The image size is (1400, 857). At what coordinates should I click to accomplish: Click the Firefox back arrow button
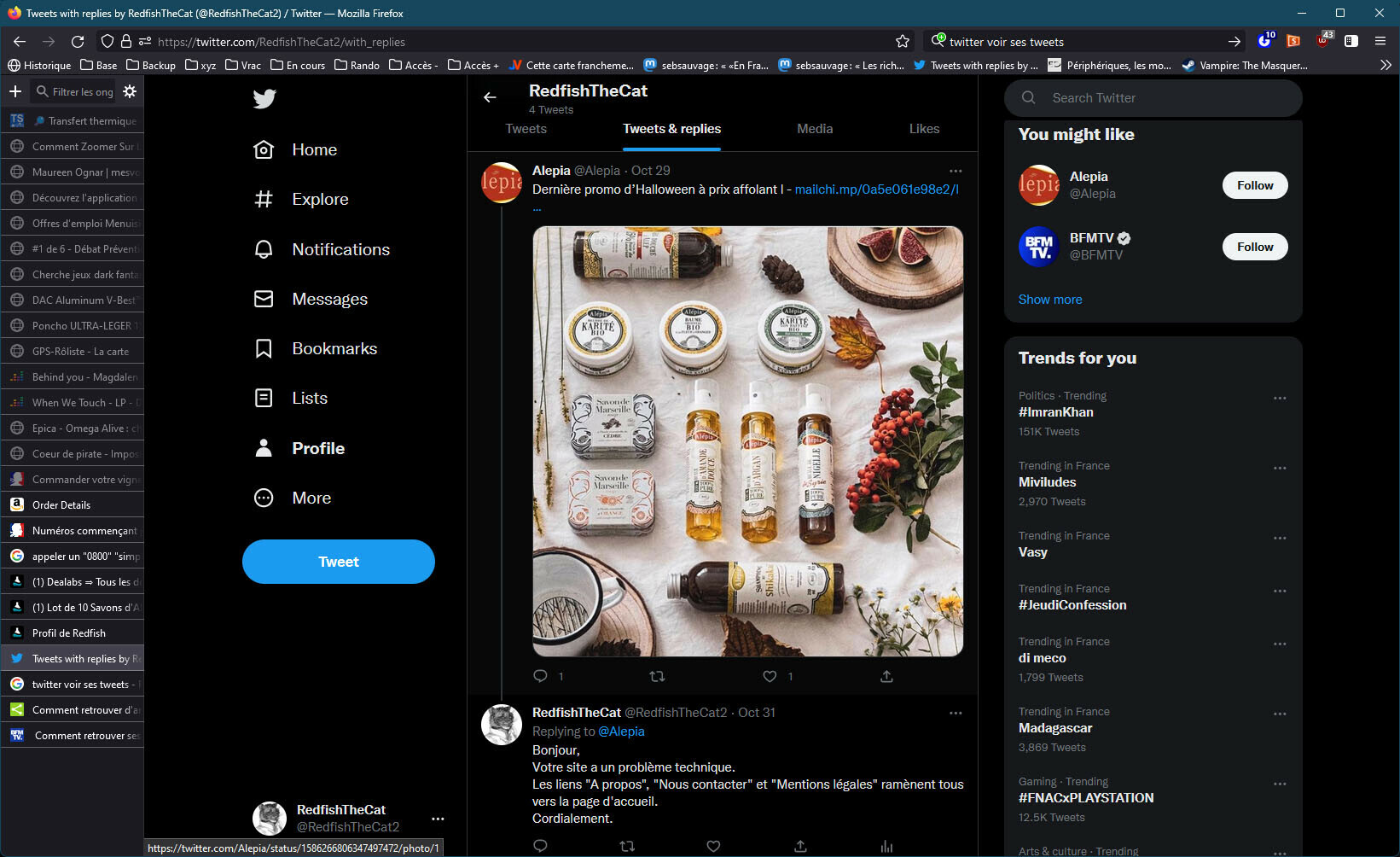pos(20,41)
